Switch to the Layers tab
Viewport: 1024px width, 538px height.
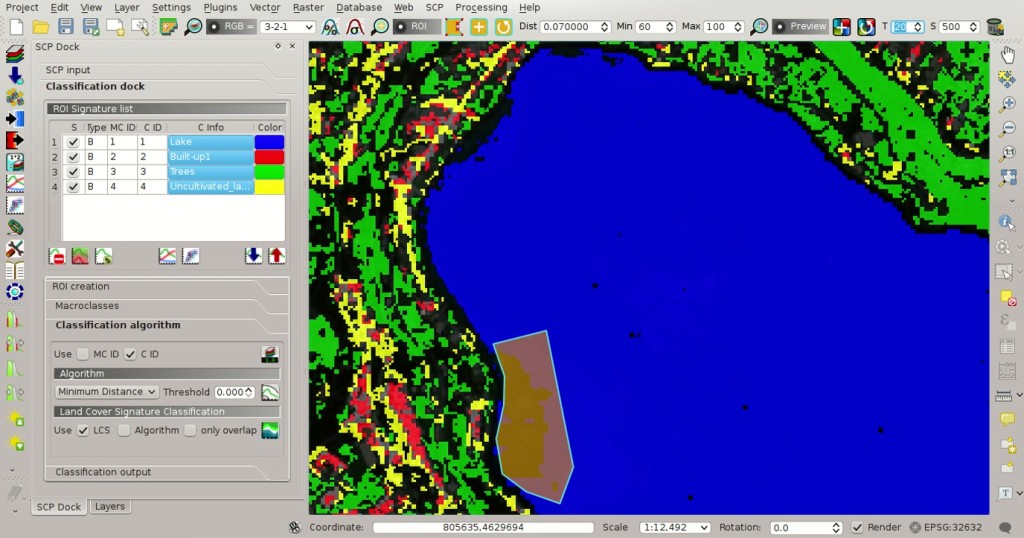tap(110, 507)
